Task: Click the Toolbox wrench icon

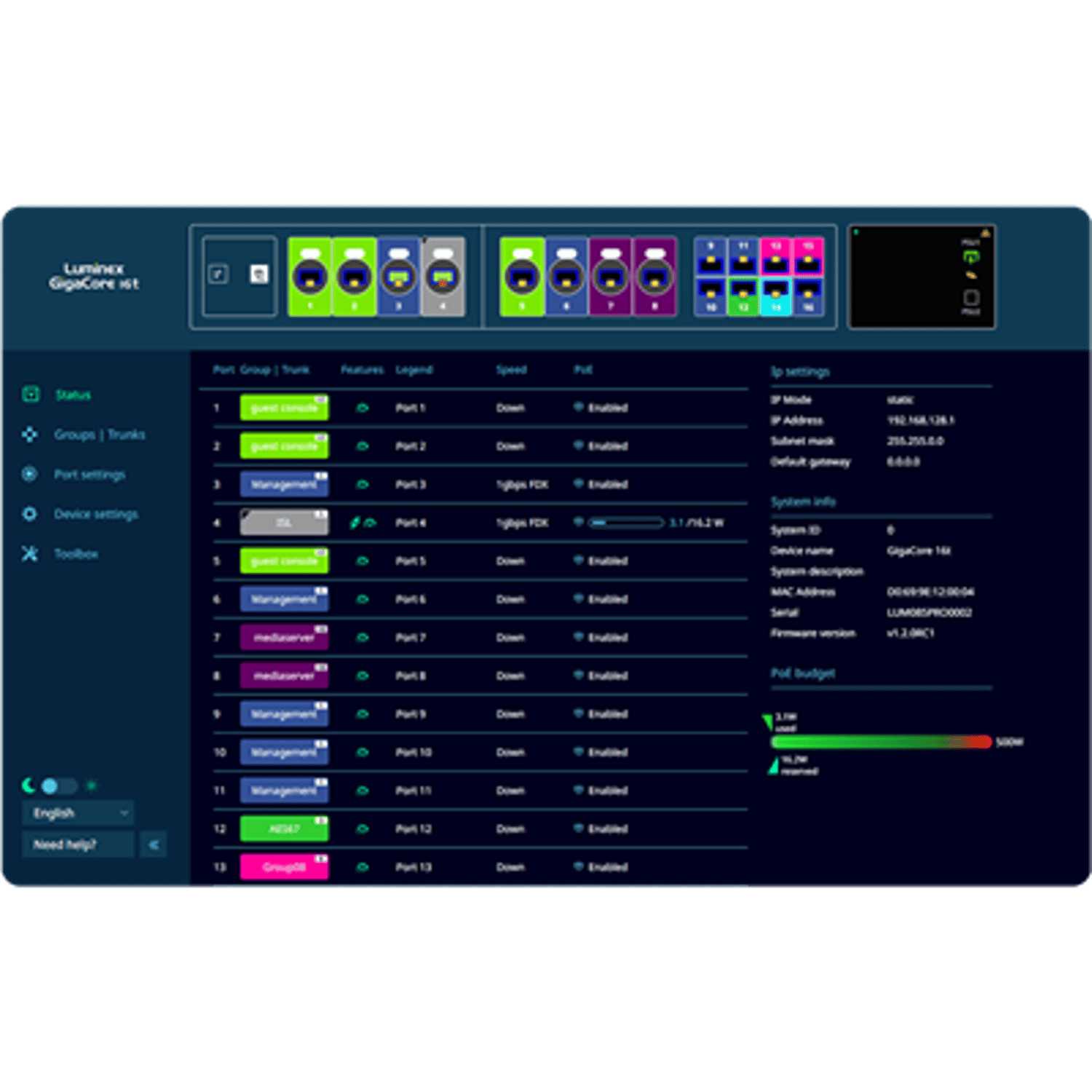Action: [x=30, y=554]
